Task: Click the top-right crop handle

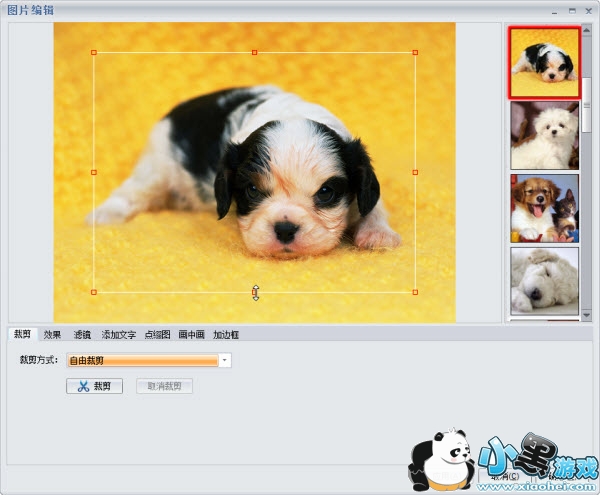Action: (415, 52)
